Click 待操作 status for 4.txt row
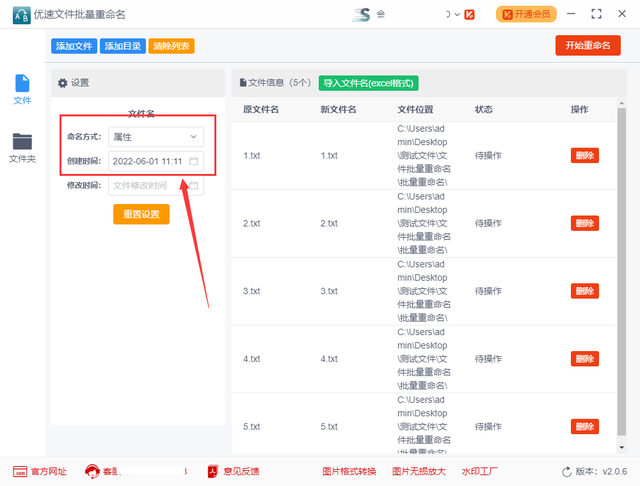Screen dimensions: 640x486 (488, 359)
